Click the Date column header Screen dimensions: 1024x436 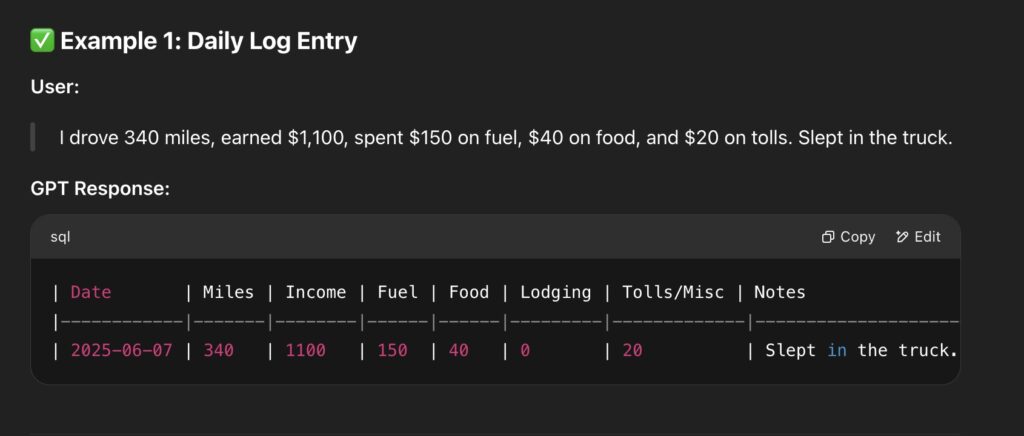coord(91,292)
